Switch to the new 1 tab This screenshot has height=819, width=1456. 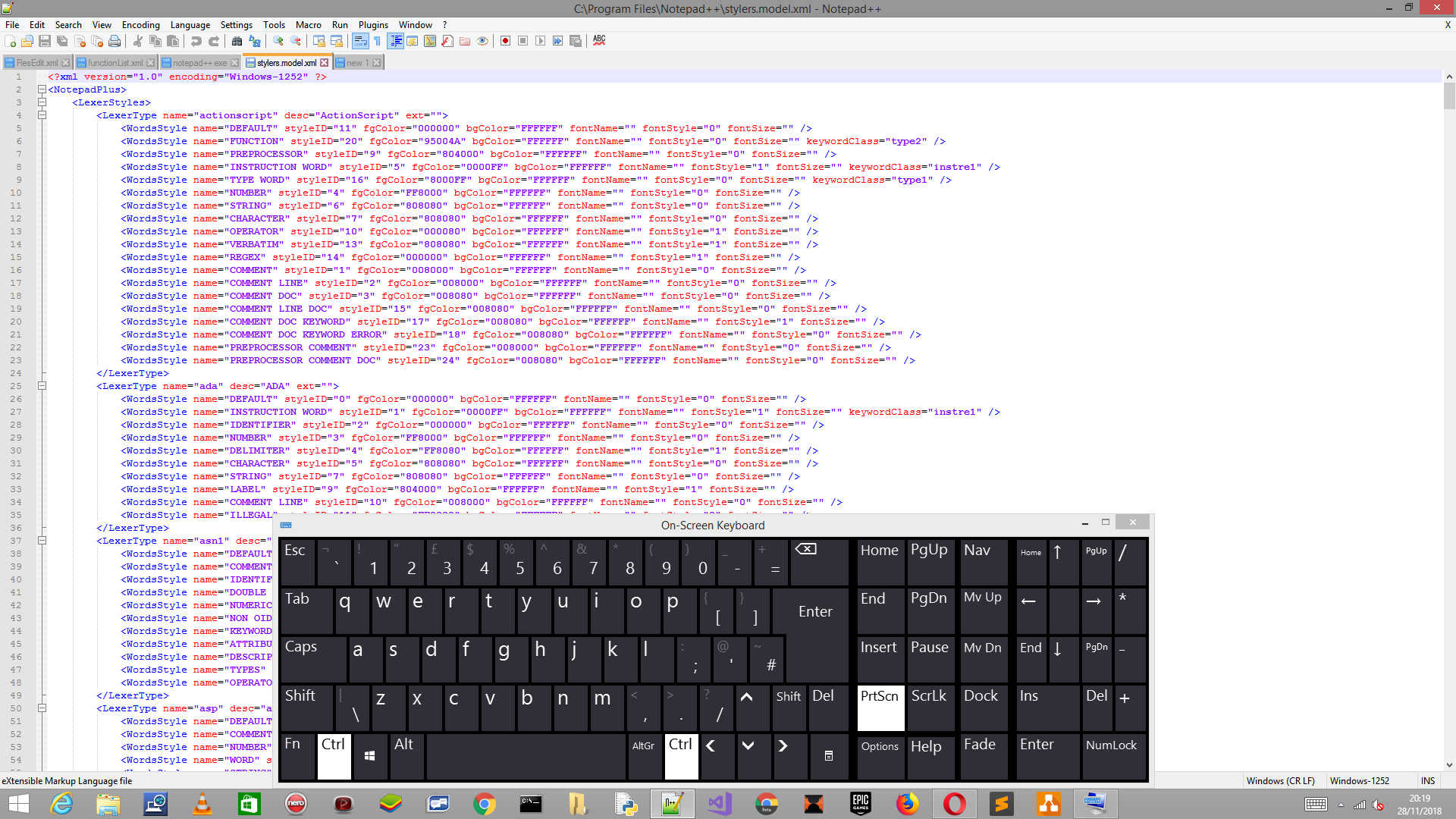coord(357,63)
